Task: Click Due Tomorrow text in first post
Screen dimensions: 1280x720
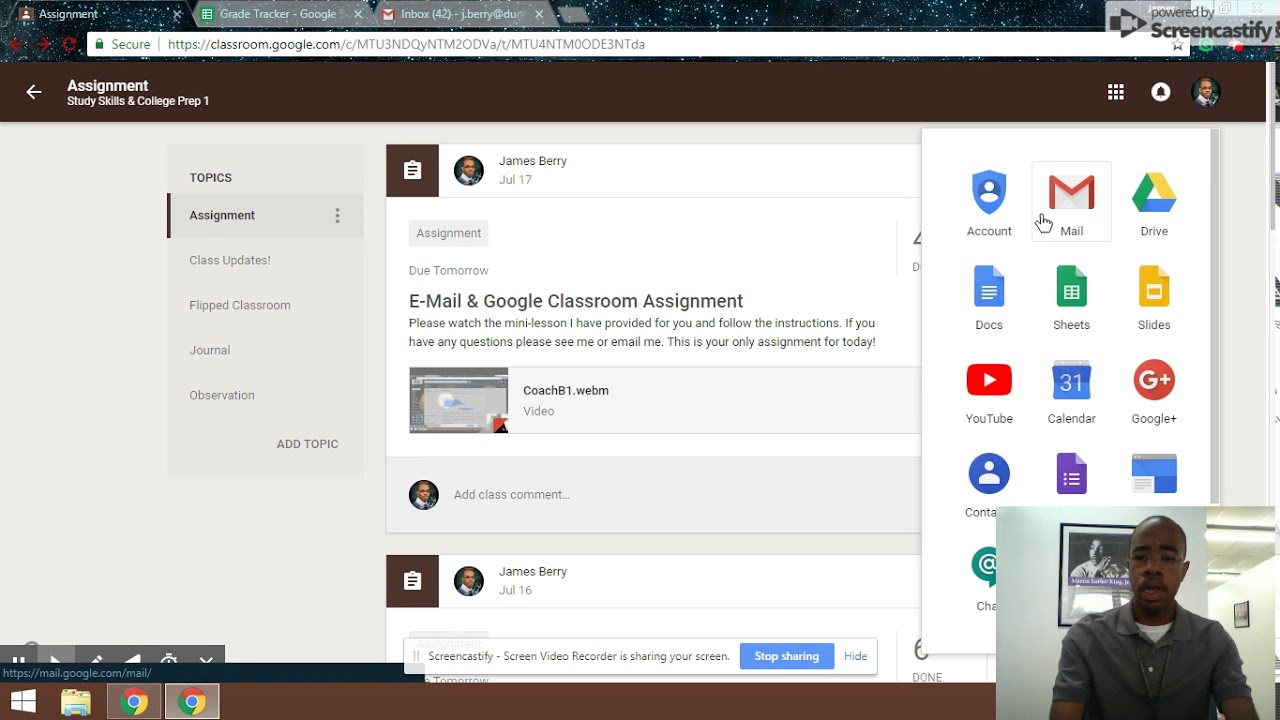Action: click(448, 271)
